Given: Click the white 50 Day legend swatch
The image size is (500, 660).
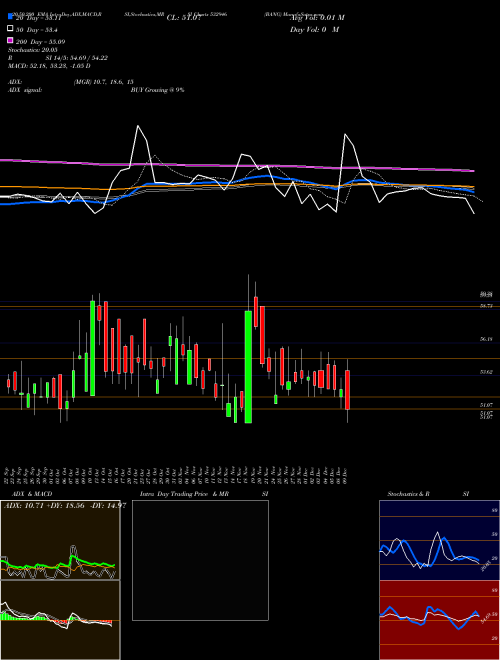Looking at the screenshot, I should click(x=10, y=29).
